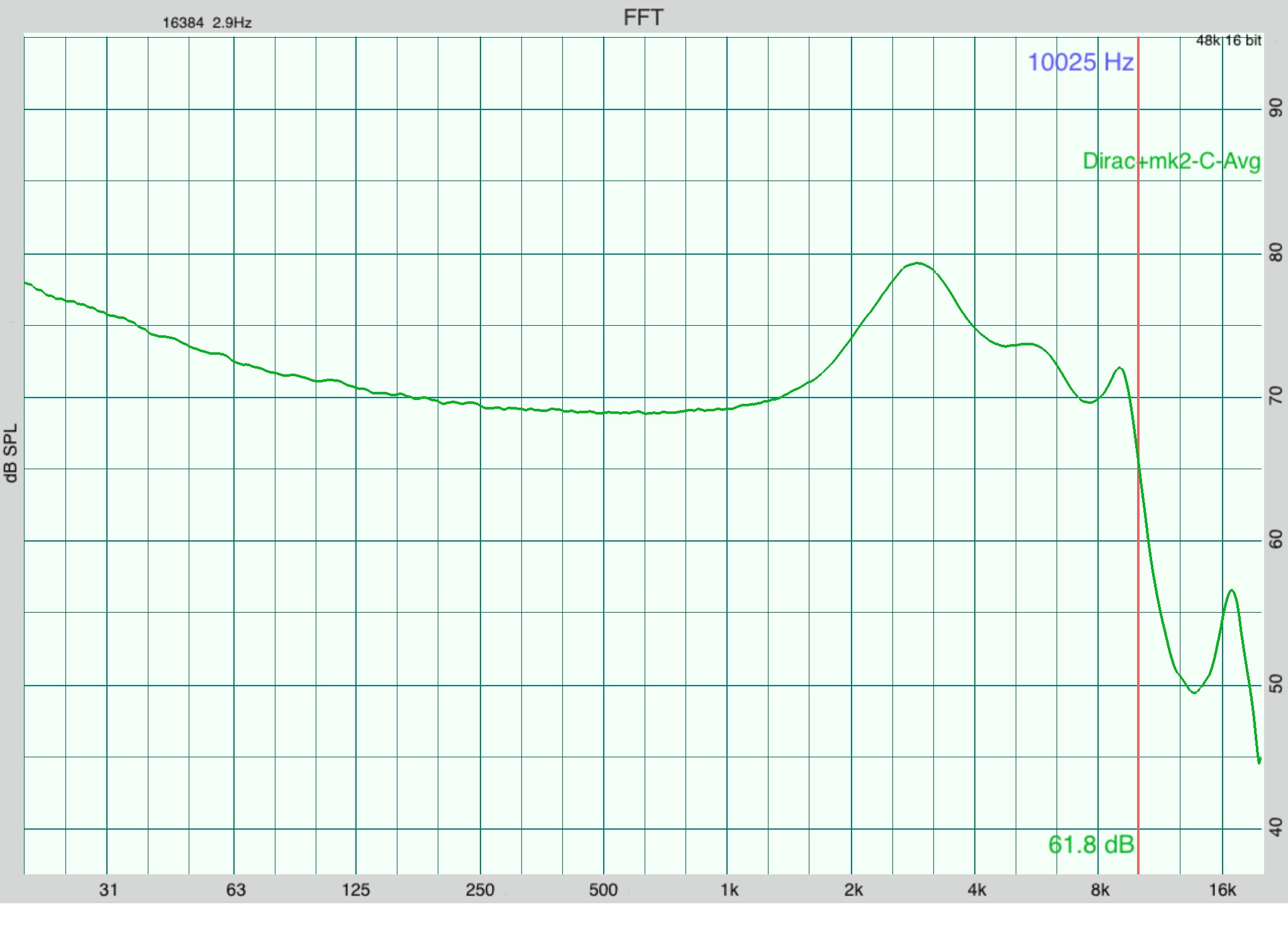1288x941 pixels.
Task: Click the FFT chart title
Action: point(643,18)
